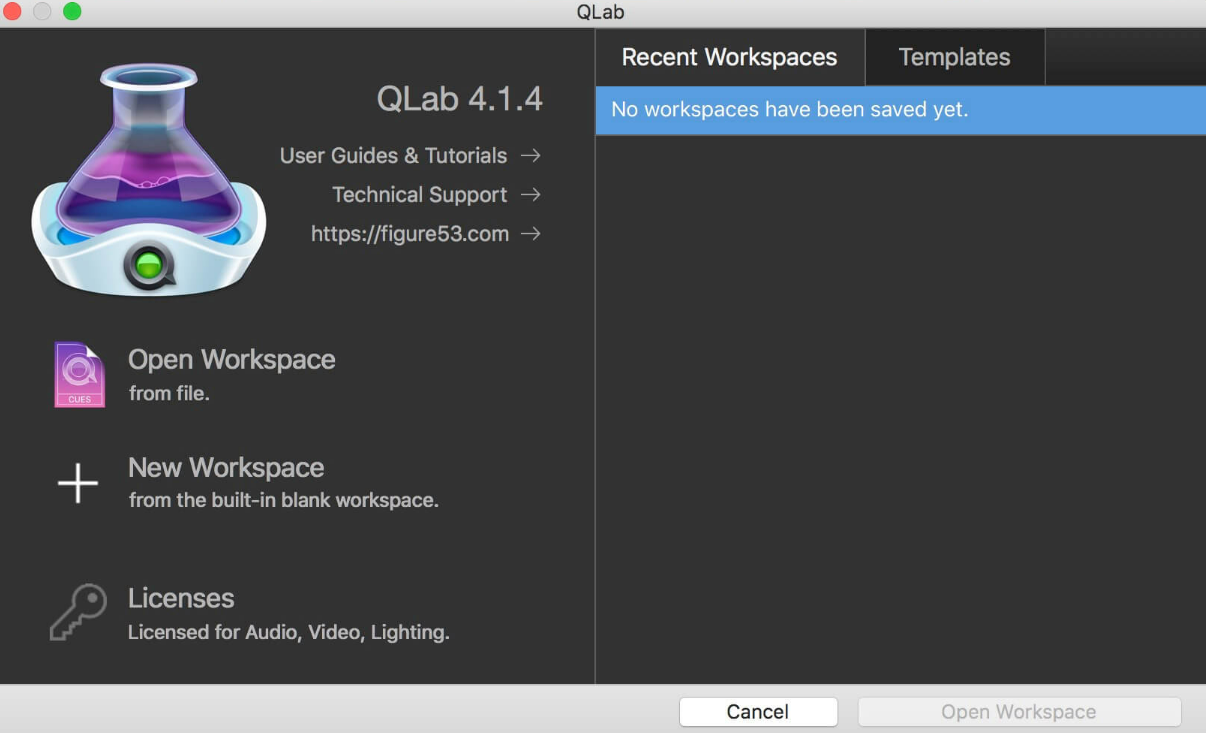Click 'Licensed for Audio, Video, Lighting.' text
This screenshot has height=733, width=1206.
click(289, 632)
